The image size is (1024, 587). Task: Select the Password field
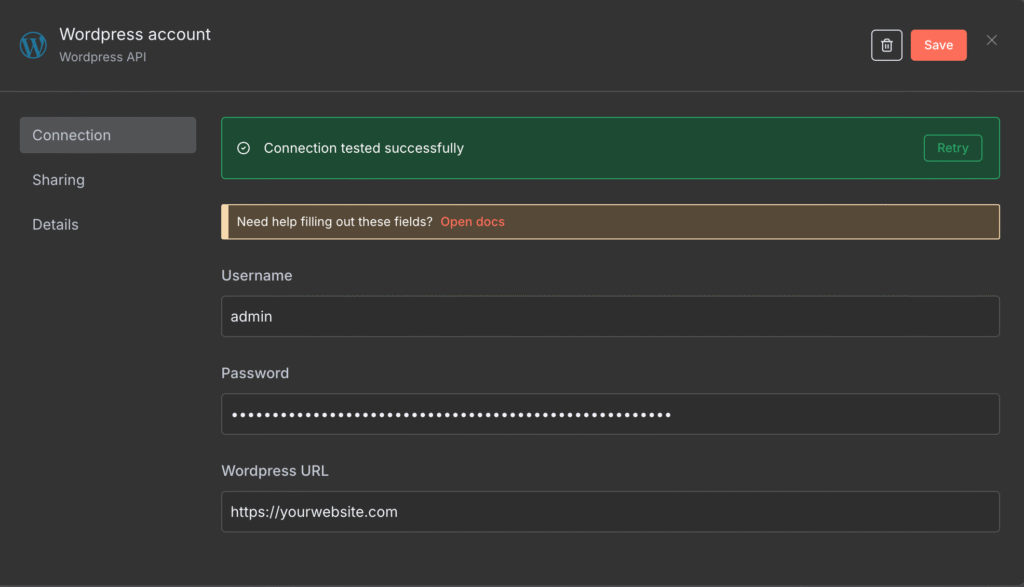click(x=610, y=413)
